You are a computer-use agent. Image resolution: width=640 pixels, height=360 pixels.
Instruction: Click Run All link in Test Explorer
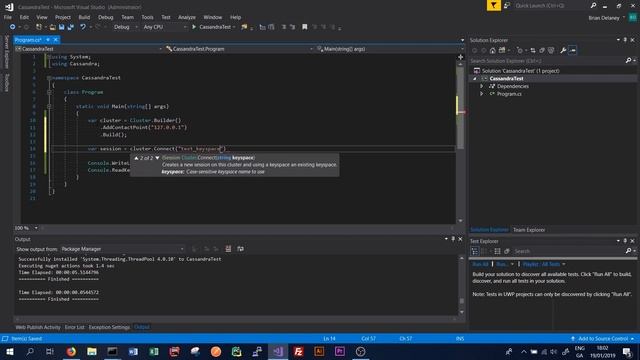pyautogui.click(x=480, y=264)
